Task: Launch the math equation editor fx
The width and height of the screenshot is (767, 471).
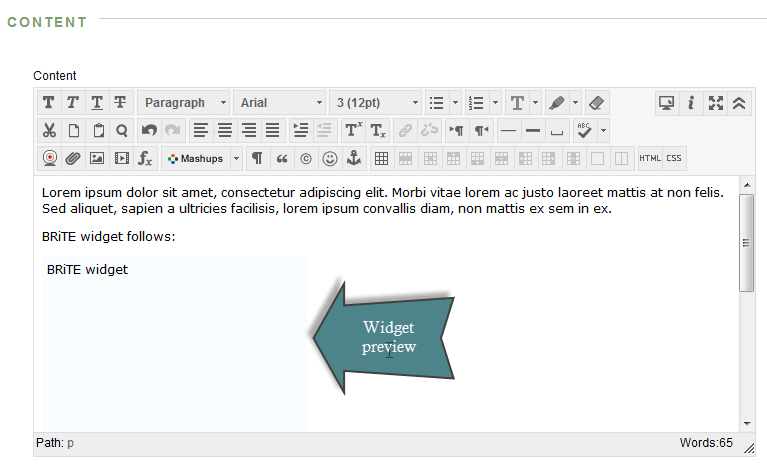Action: pyautogui.click(x=145, y=158)
